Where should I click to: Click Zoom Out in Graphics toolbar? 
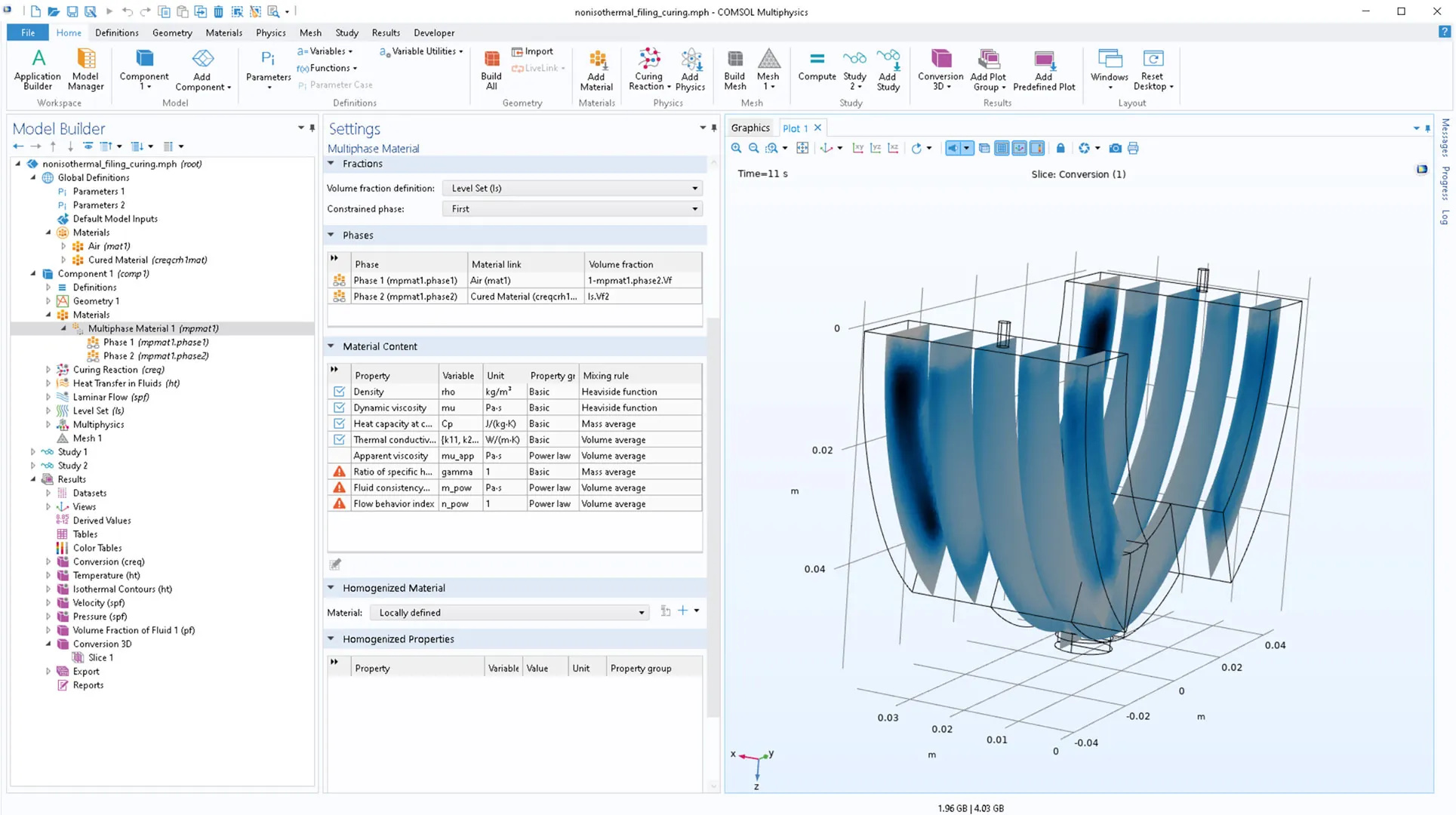tap(753, 148)
